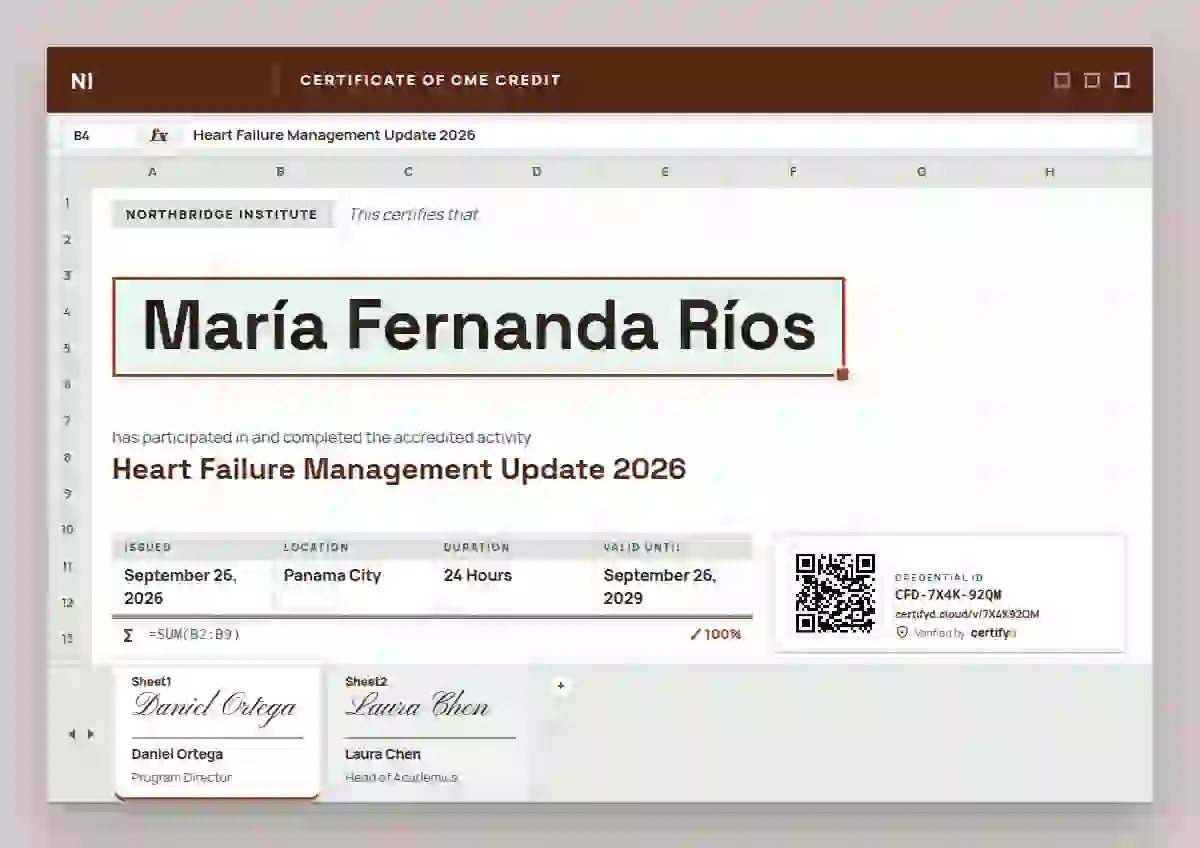Click the =SUM(B2:B9) formula text
This screenshot has height=848, width=1200.
(x=194, y=635)
